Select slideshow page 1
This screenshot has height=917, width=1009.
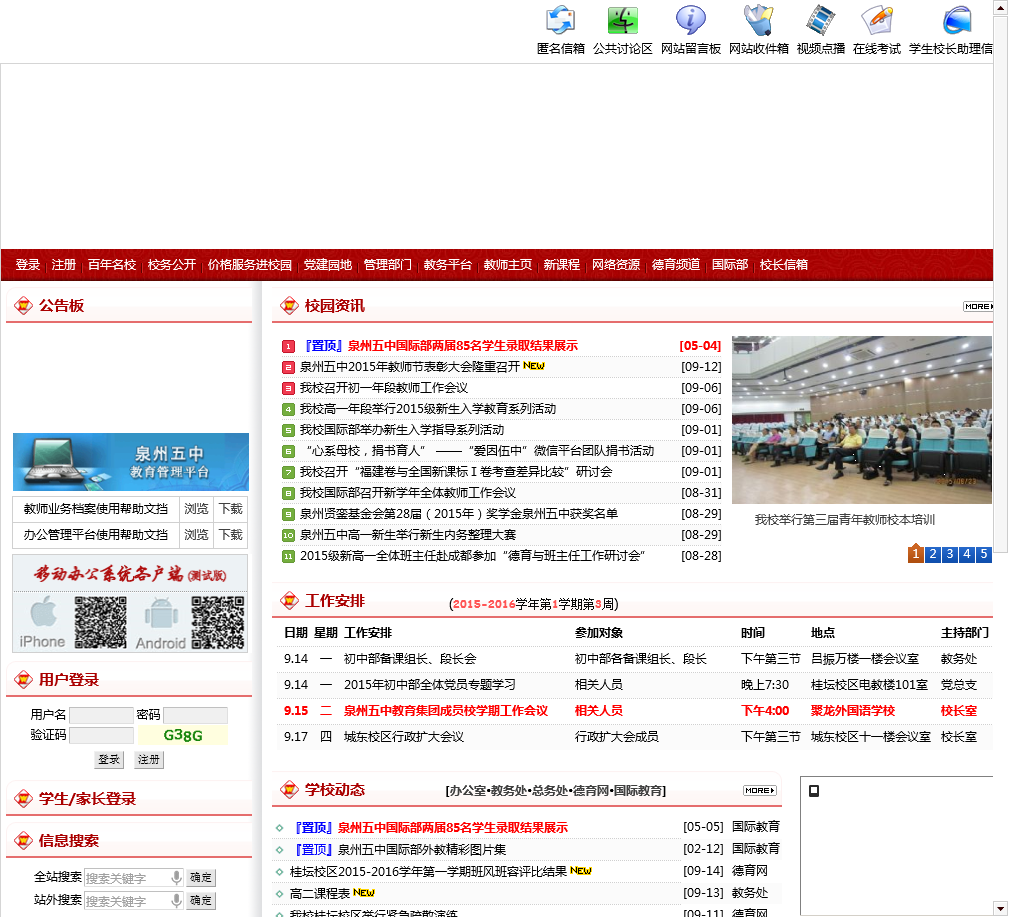916,554
